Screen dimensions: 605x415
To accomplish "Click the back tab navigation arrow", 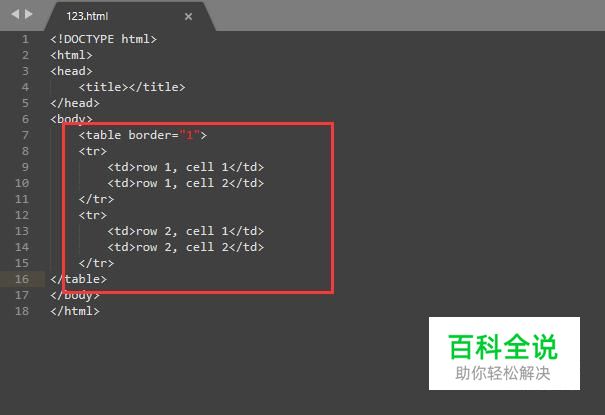I will 15,15.
